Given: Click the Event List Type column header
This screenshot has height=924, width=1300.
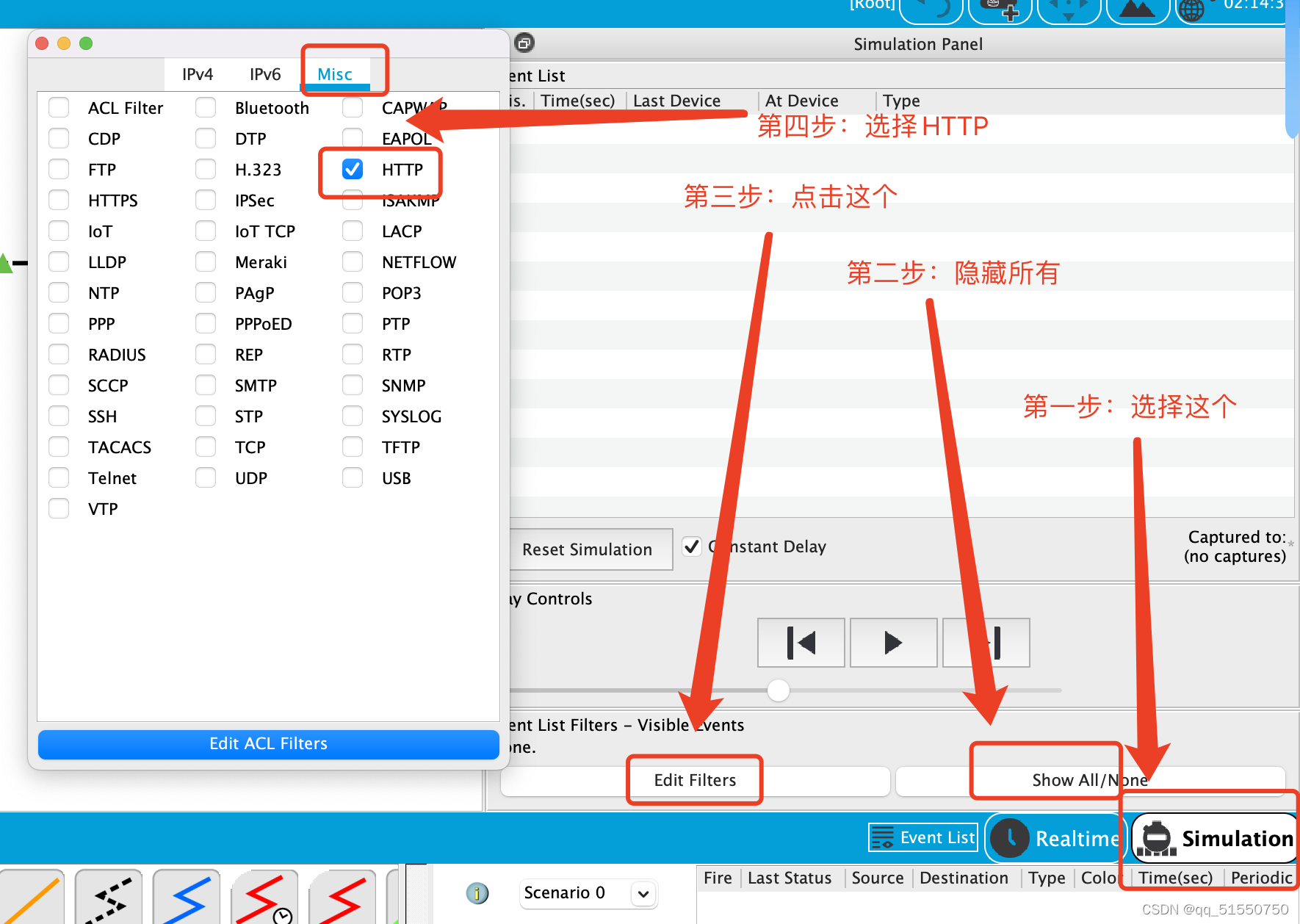Looking at the screenshot, I should [901, 101].
